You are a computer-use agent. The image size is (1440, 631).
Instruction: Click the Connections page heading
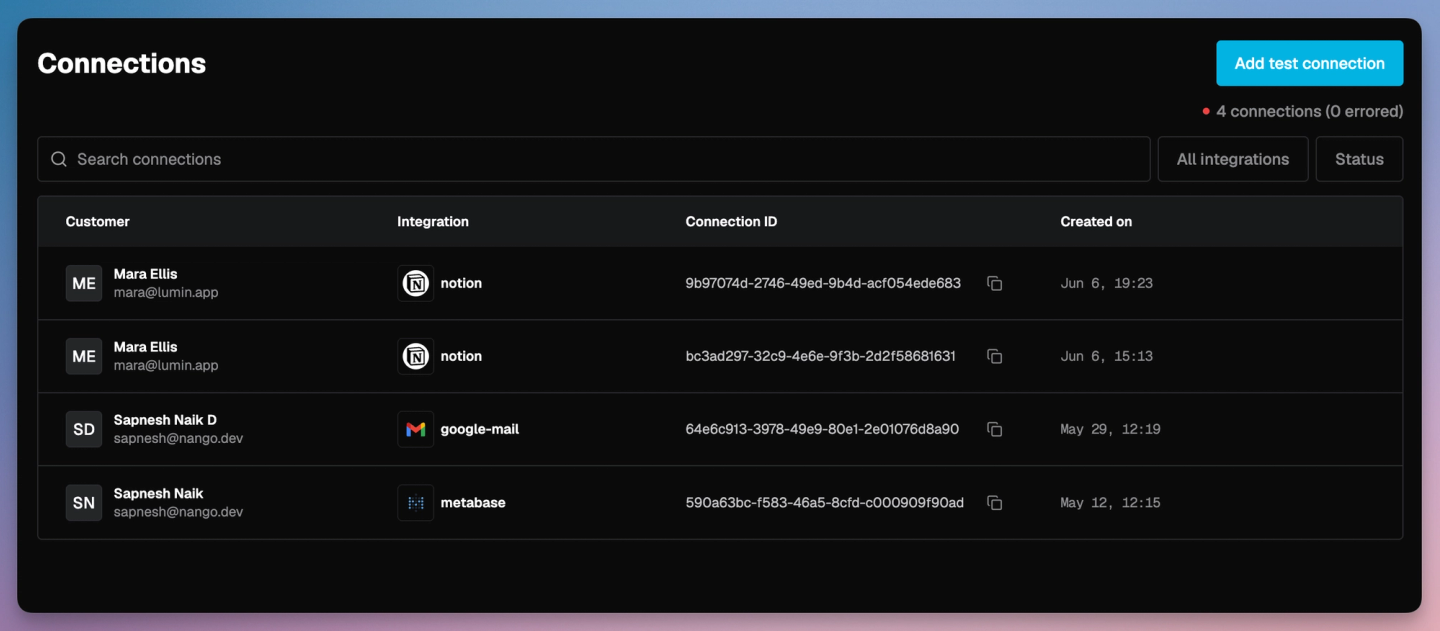122,63
